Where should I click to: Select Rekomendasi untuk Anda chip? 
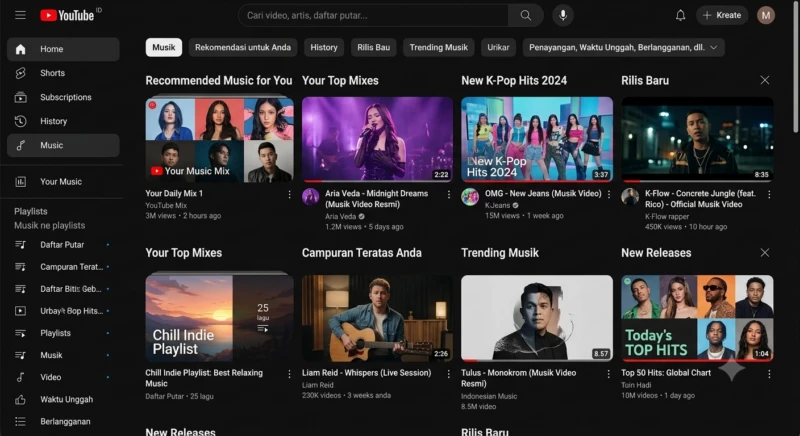tap(243, 47)
